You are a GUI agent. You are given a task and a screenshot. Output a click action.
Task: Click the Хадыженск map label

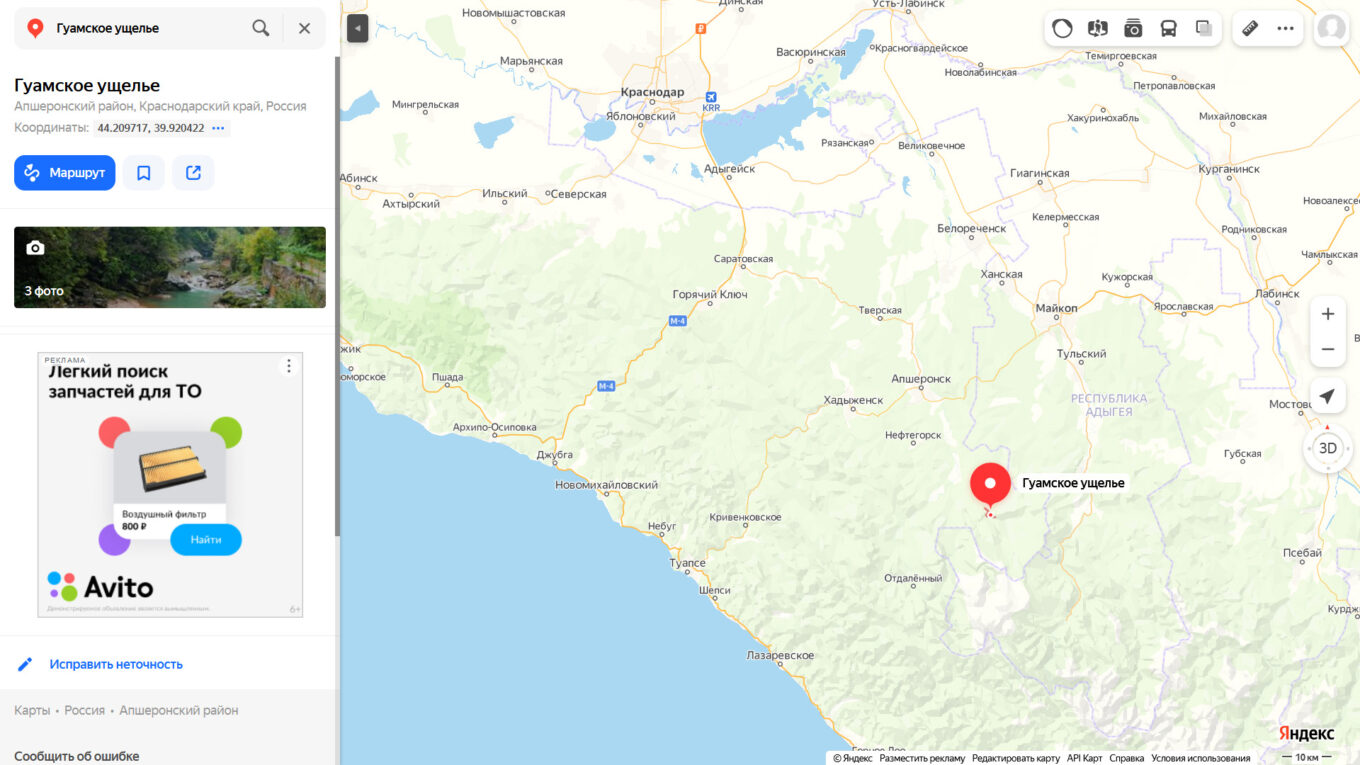coord(853,400)
